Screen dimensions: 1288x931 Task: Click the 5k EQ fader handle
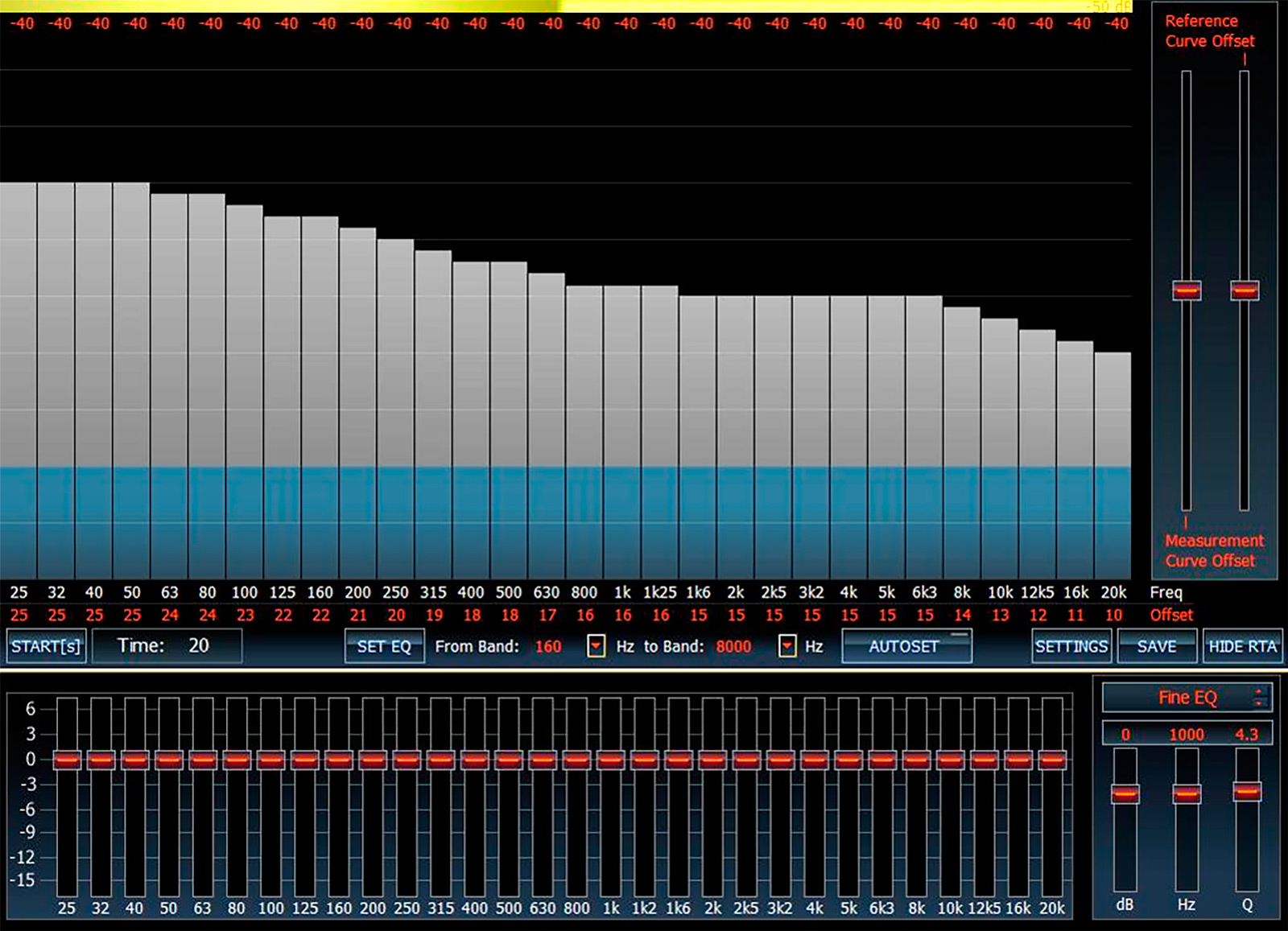[x=848, y=759]
